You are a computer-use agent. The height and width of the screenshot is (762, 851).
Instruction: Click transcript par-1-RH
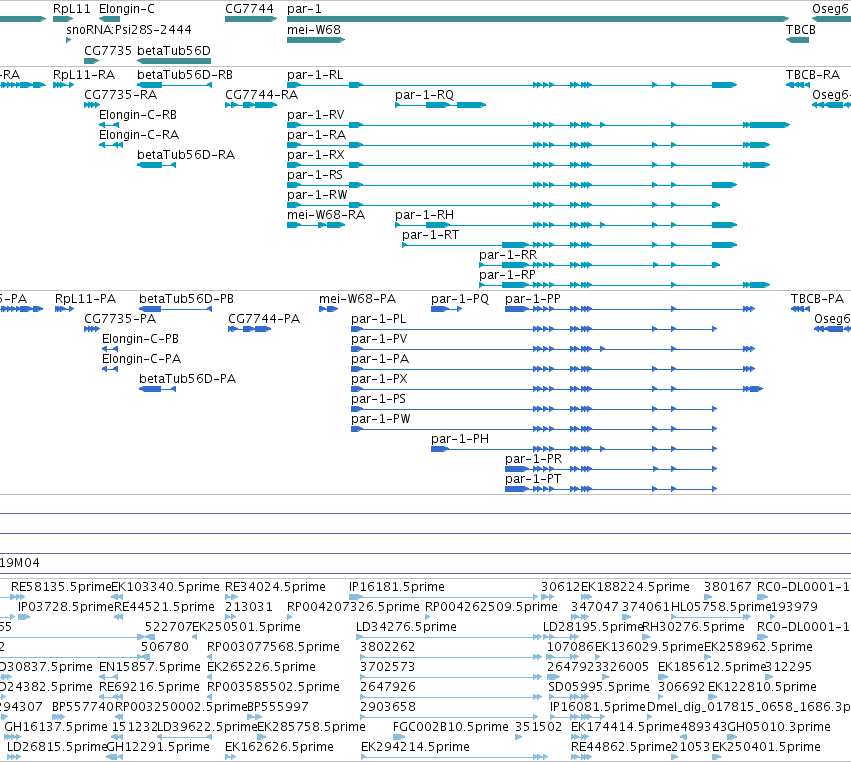click(x=566, y=225)
